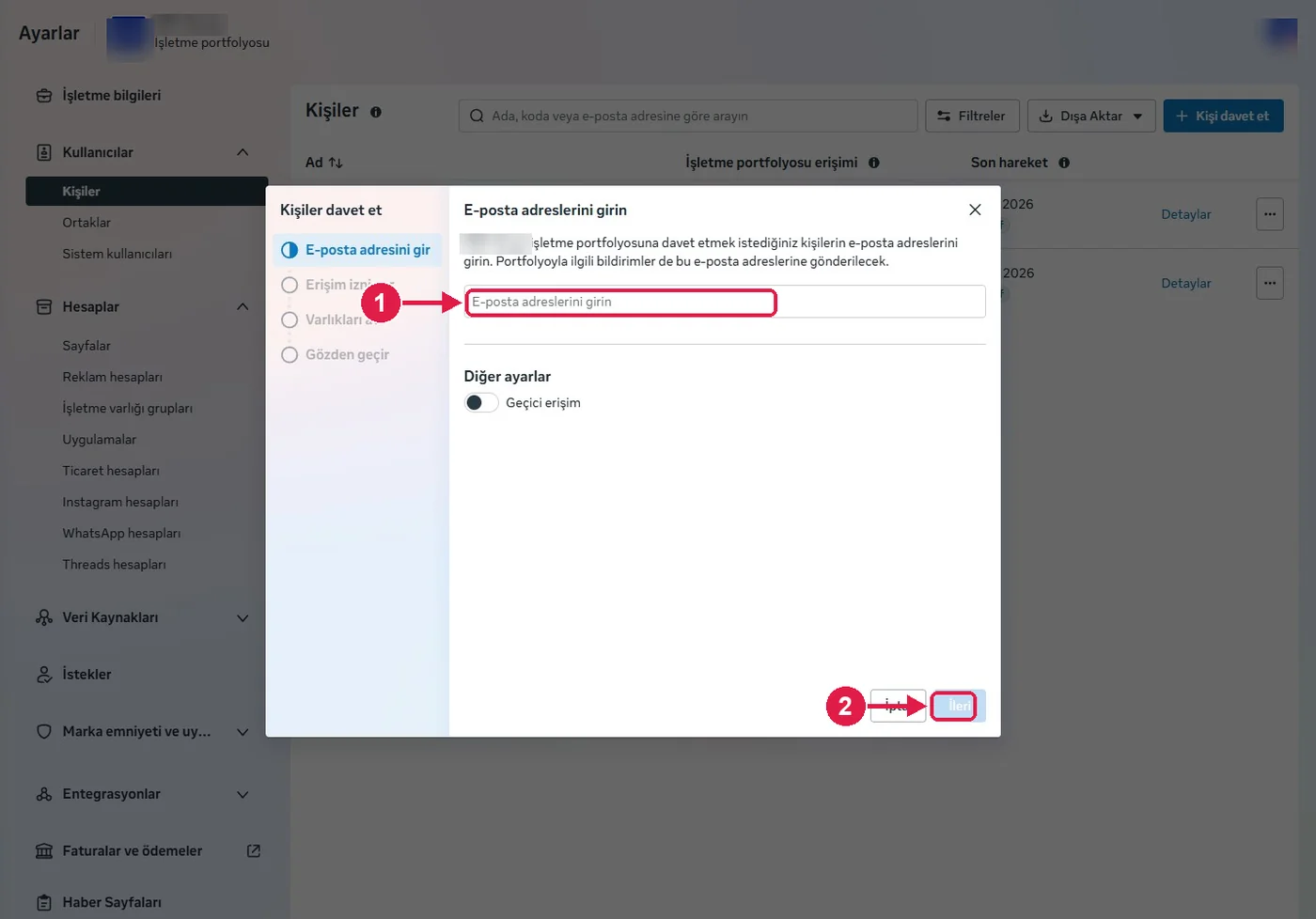Open Faturalar ve ödemeler external link icon

pyautogui.click(x=254, y=850)
